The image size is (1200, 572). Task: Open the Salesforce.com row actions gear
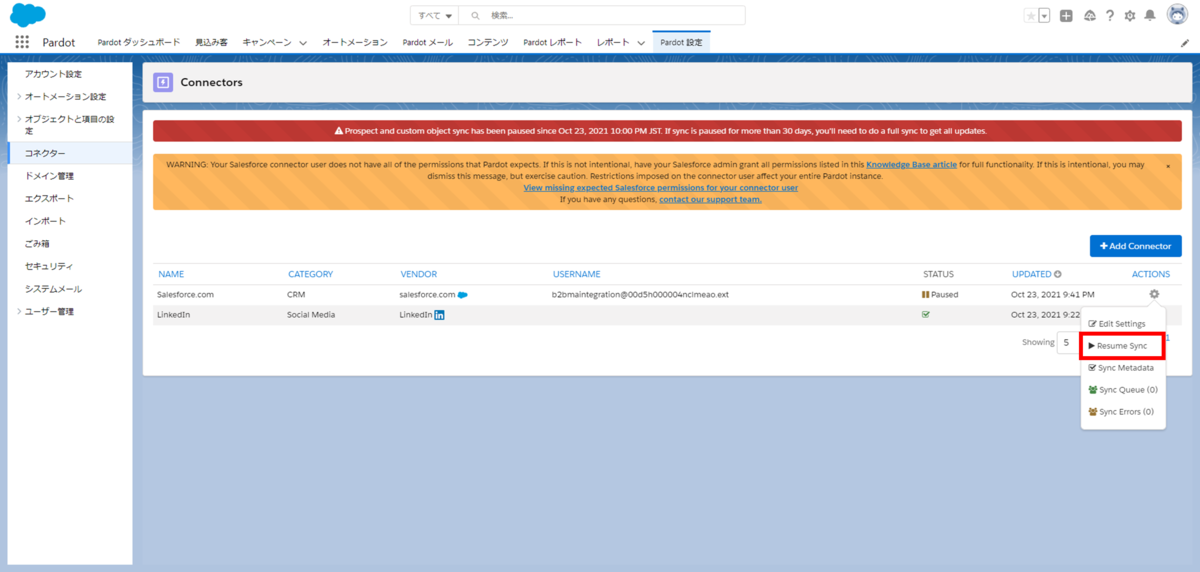coord(1154,294)
